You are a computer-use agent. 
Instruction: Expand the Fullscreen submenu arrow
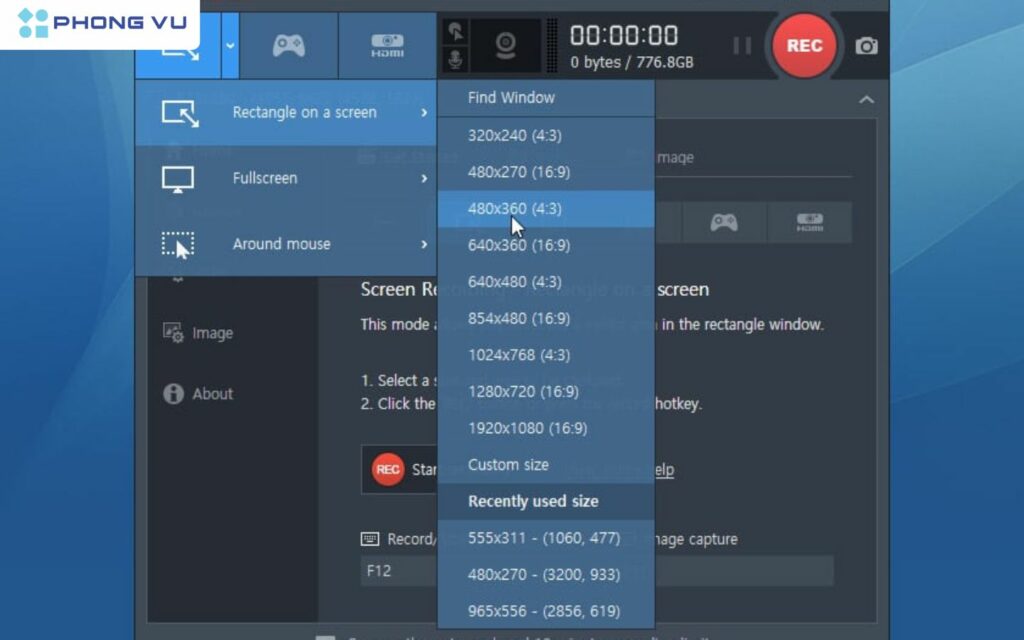[424, 179]
